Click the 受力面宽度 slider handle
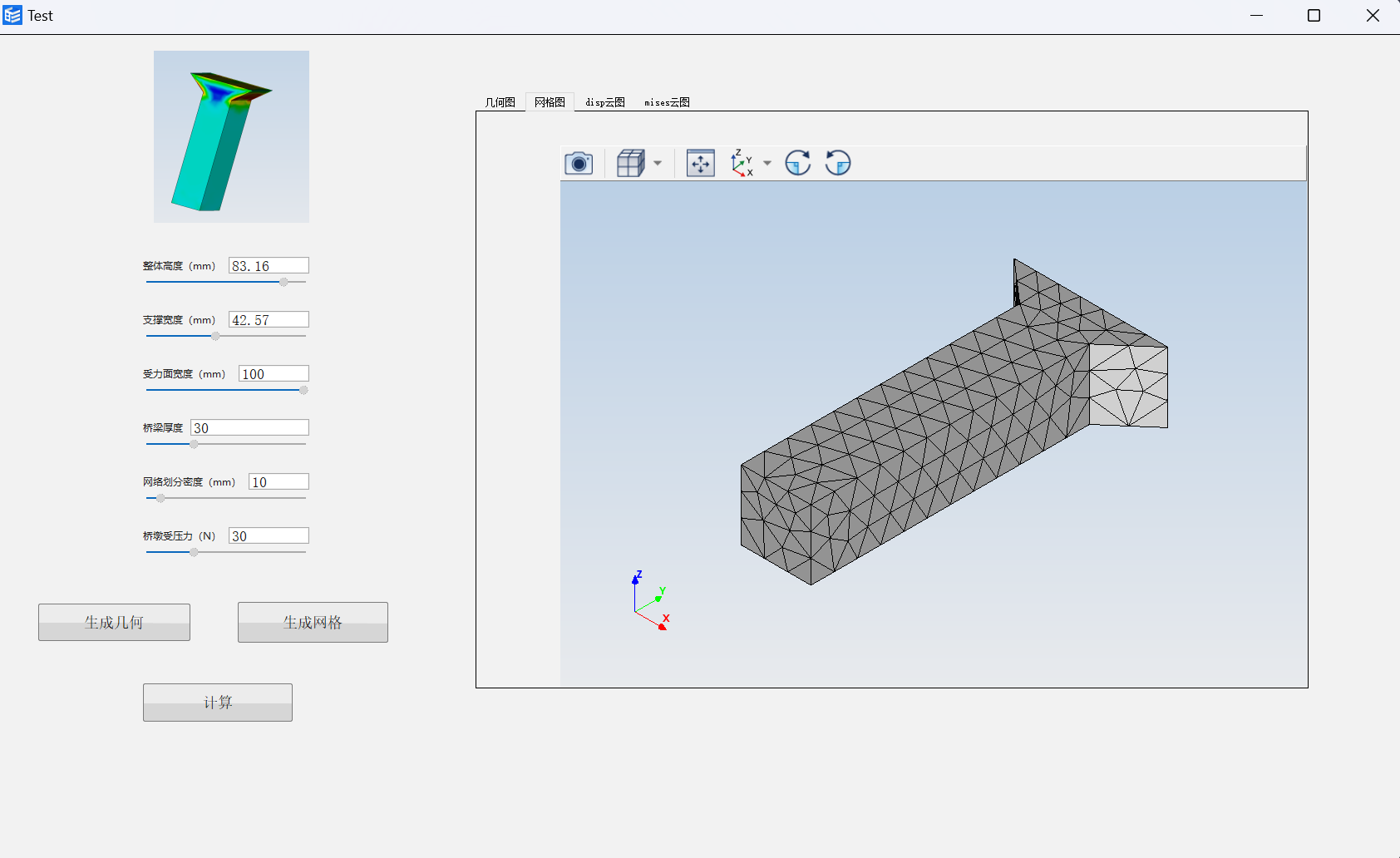Viewport: 1400px width, 858px height. (x=303, y=390)
